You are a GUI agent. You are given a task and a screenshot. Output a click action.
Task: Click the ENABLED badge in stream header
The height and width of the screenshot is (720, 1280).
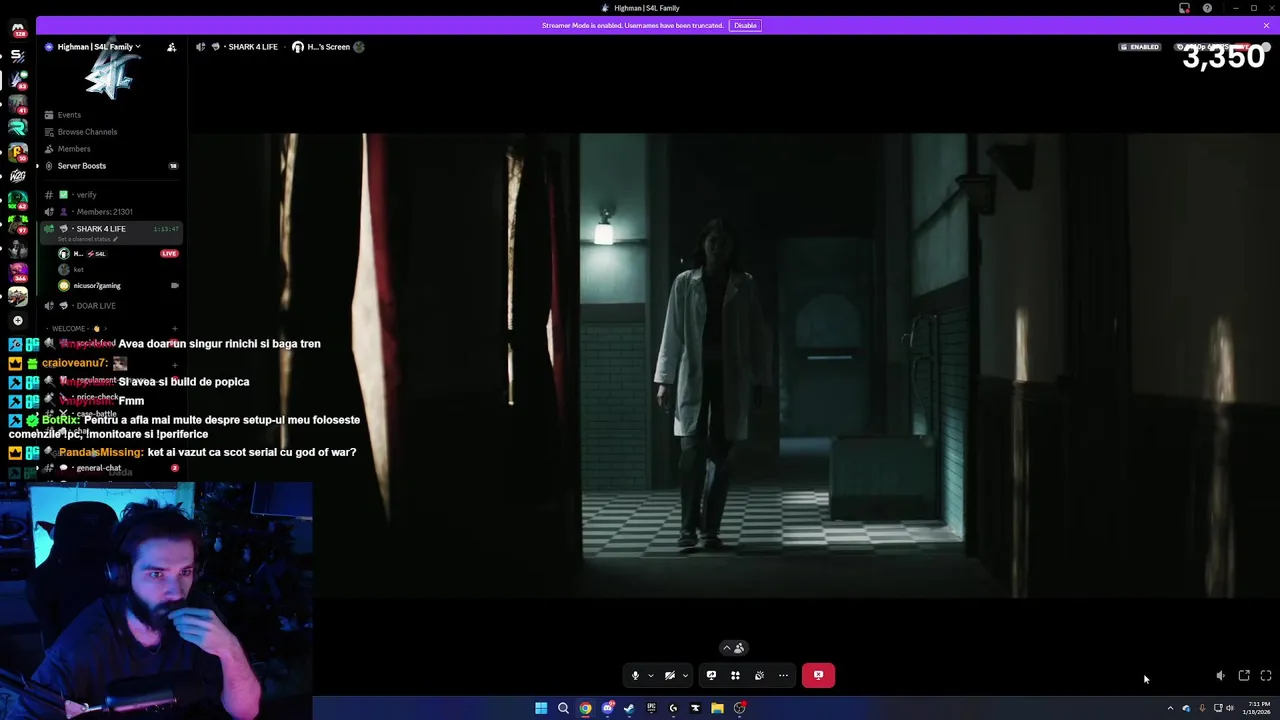point(1140,47)
